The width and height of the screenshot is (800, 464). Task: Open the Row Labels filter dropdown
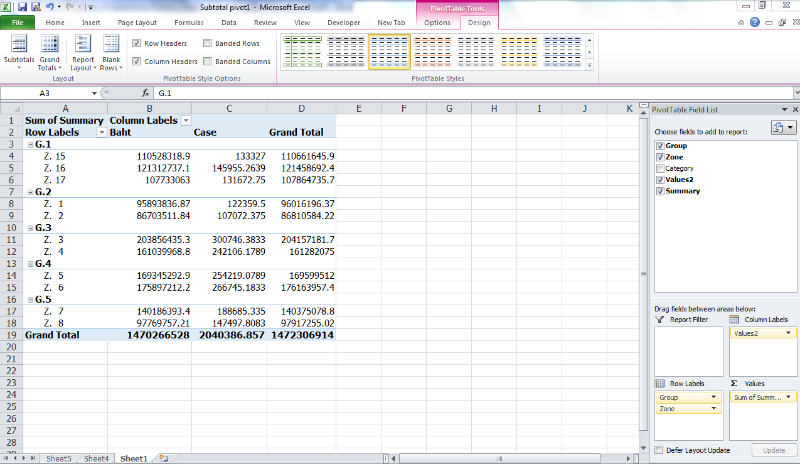[x=101, y=132]
